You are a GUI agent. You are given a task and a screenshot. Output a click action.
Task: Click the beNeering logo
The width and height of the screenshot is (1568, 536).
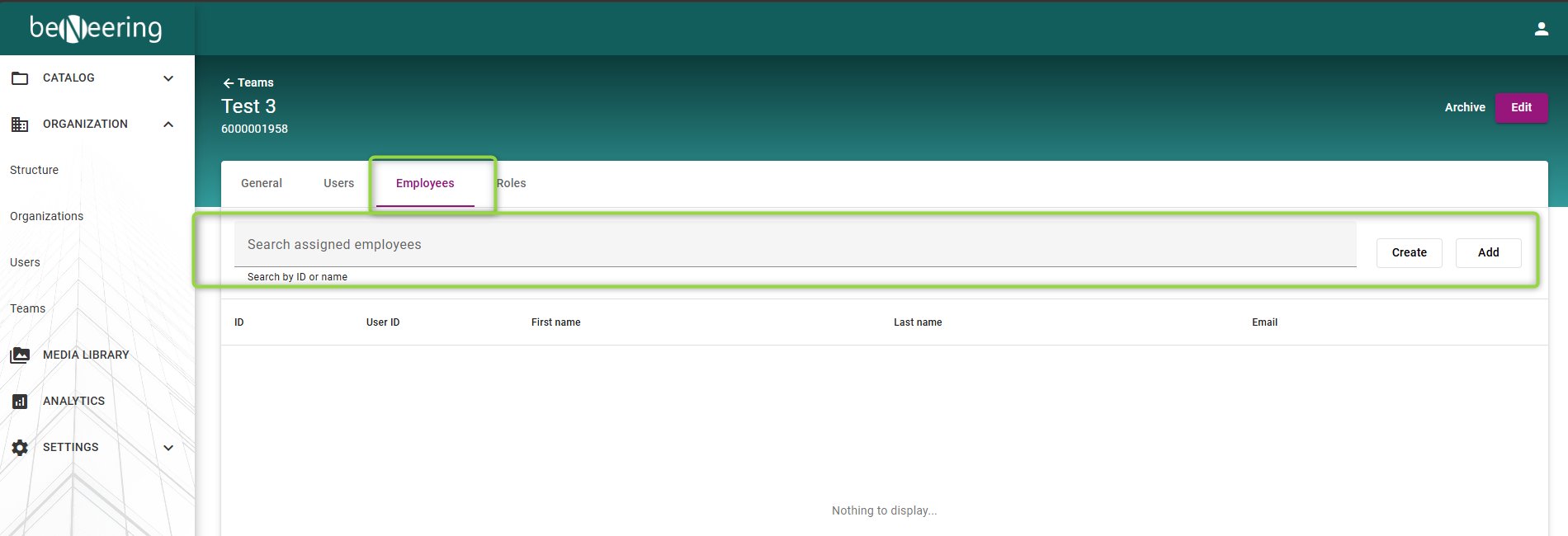pos(96,28)
